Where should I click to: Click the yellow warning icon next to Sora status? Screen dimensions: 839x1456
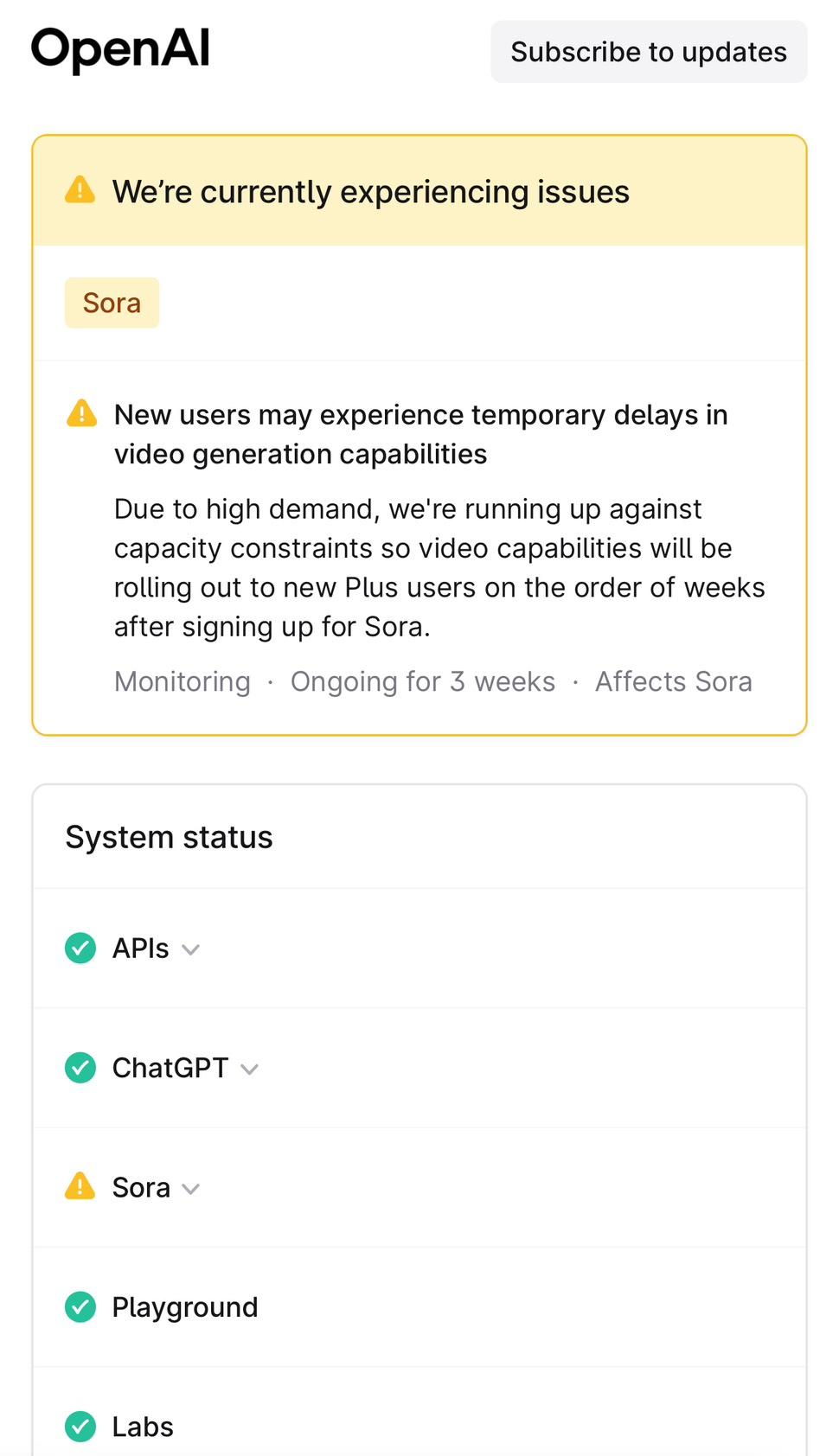tap(80, 1186)
